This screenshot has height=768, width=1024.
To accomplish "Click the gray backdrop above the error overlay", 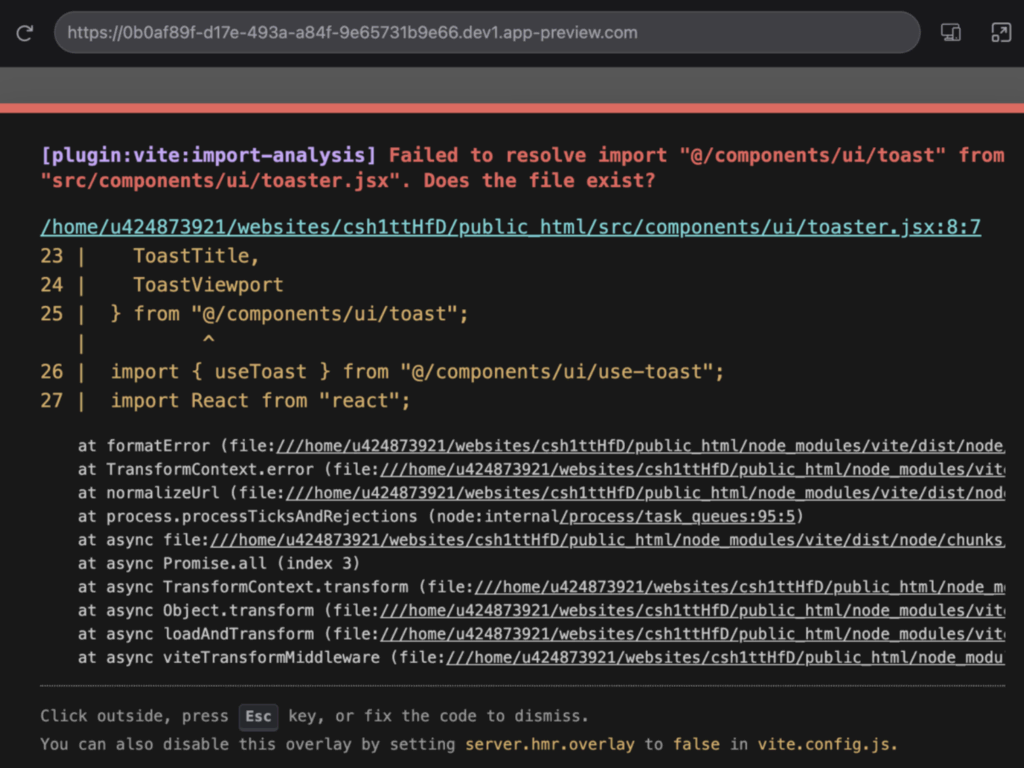I will coord(512,84).
